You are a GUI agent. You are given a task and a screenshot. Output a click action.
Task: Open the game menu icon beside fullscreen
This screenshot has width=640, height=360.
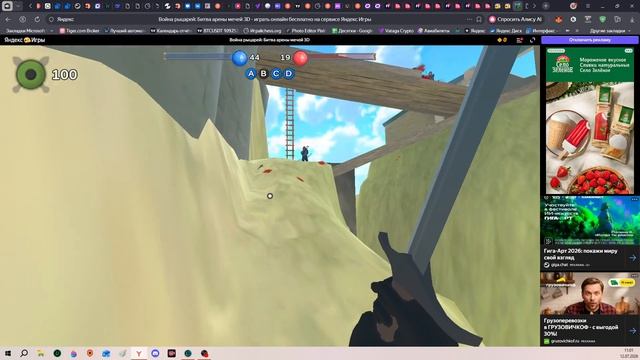tap(520, 40)
